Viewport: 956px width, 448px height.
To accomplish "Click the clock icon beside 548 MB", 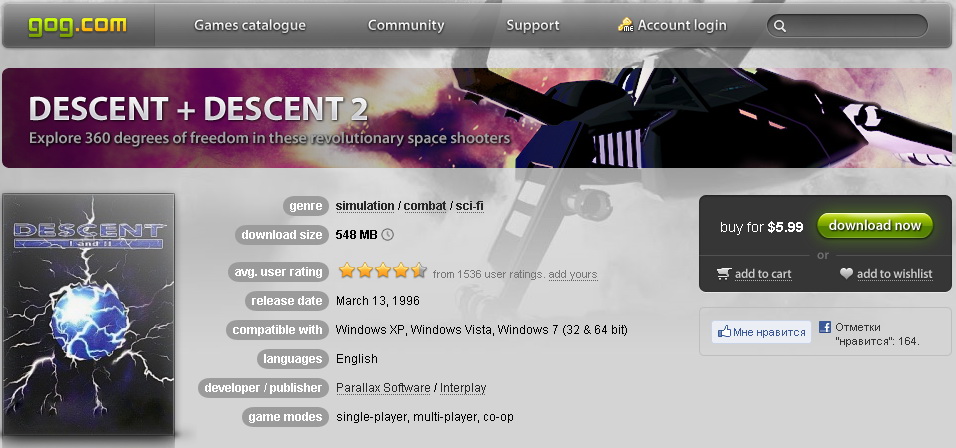I will pyautogui.click(x=387, y=235).
